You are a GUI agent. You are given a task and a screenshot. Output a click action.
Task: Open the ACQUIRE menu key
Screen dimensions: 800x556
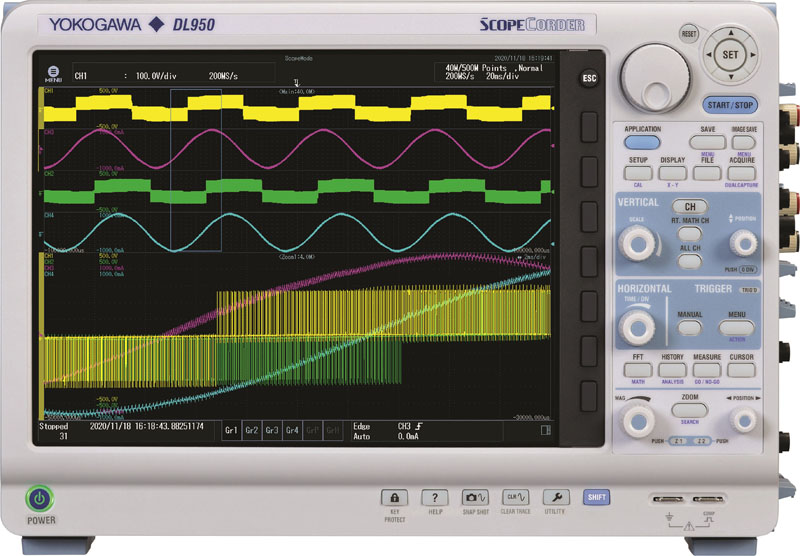[x=741, y=173]
